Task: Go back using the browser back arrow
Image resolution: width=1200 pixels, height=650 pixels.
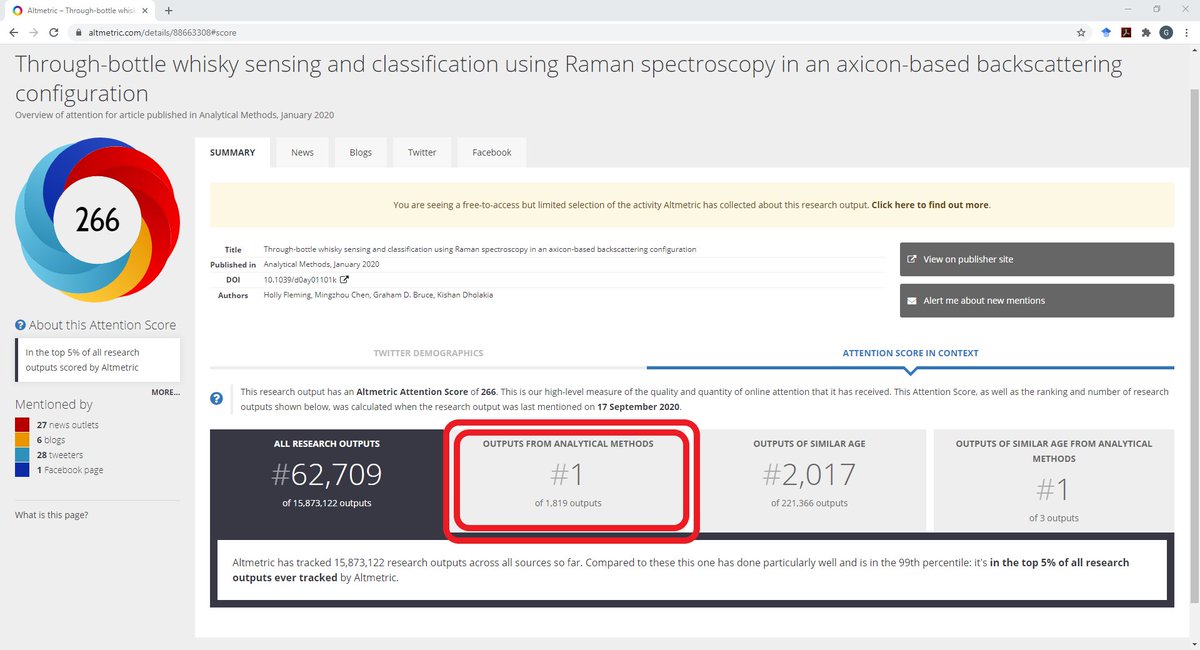Action: [14, 32]
